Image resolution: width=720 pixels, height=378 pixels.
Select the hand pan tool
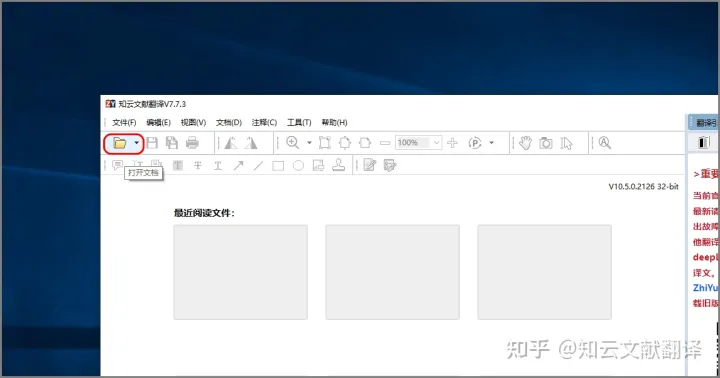click(x=525, y=143)
